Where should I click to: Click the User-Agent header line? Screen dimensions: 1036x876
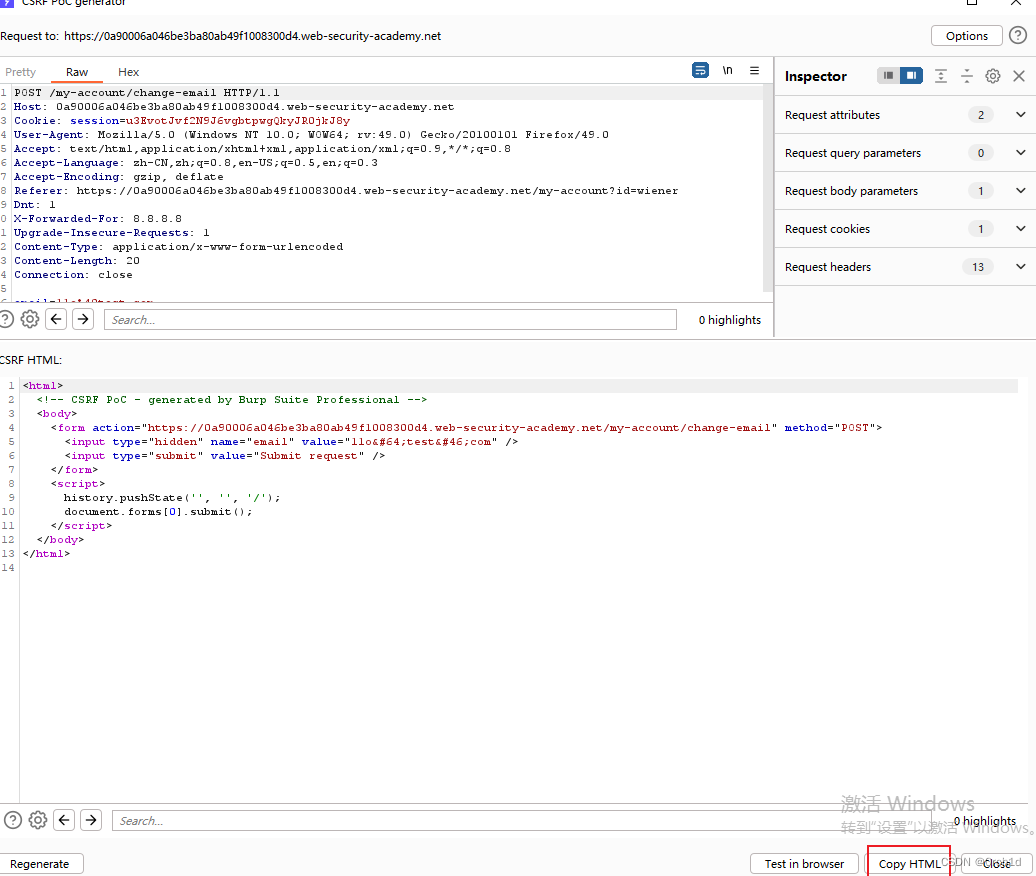[311, 134]
